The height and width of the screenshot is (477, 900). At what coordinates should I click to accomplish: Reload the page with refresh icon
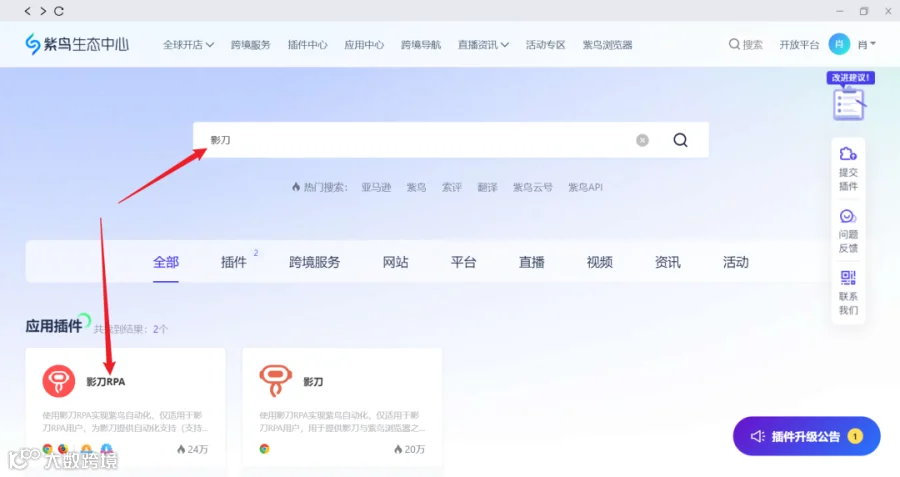click(x=59, y=11)
